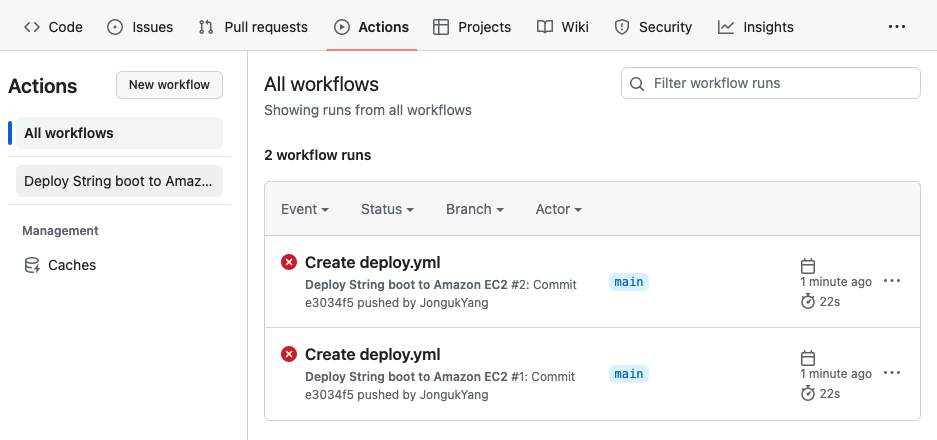Click the New workflow button
This screenshot has height=440, width=937.
coord(169,85)
